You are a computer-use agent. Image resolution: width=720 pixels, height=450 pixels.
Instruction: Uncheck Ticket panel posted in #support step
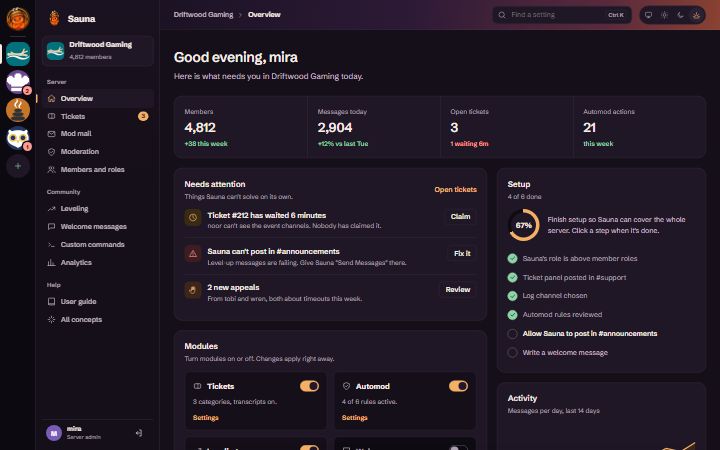click(x=512, y=277)
